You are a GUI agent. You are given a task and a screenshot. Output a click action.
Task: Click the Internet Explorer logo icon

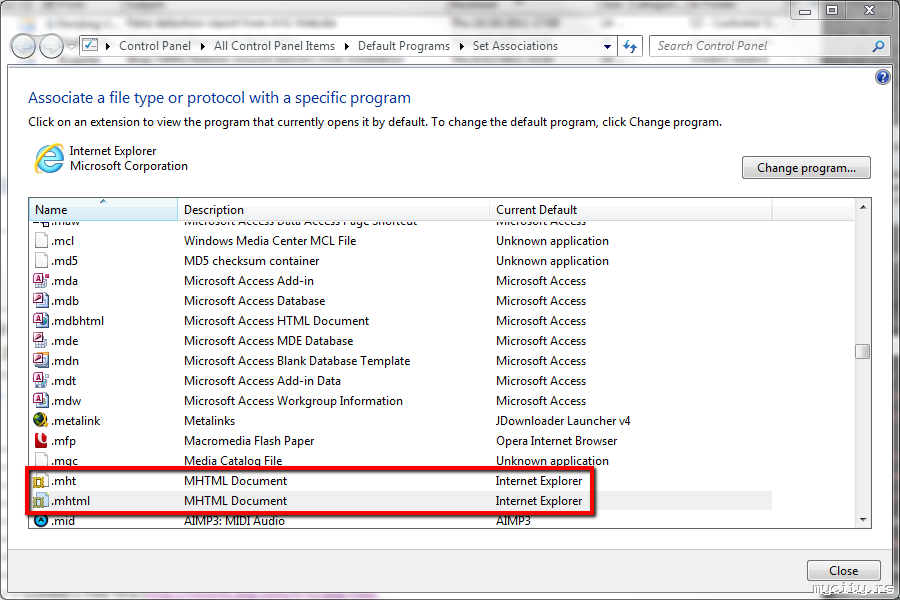[x=49, y=158]
